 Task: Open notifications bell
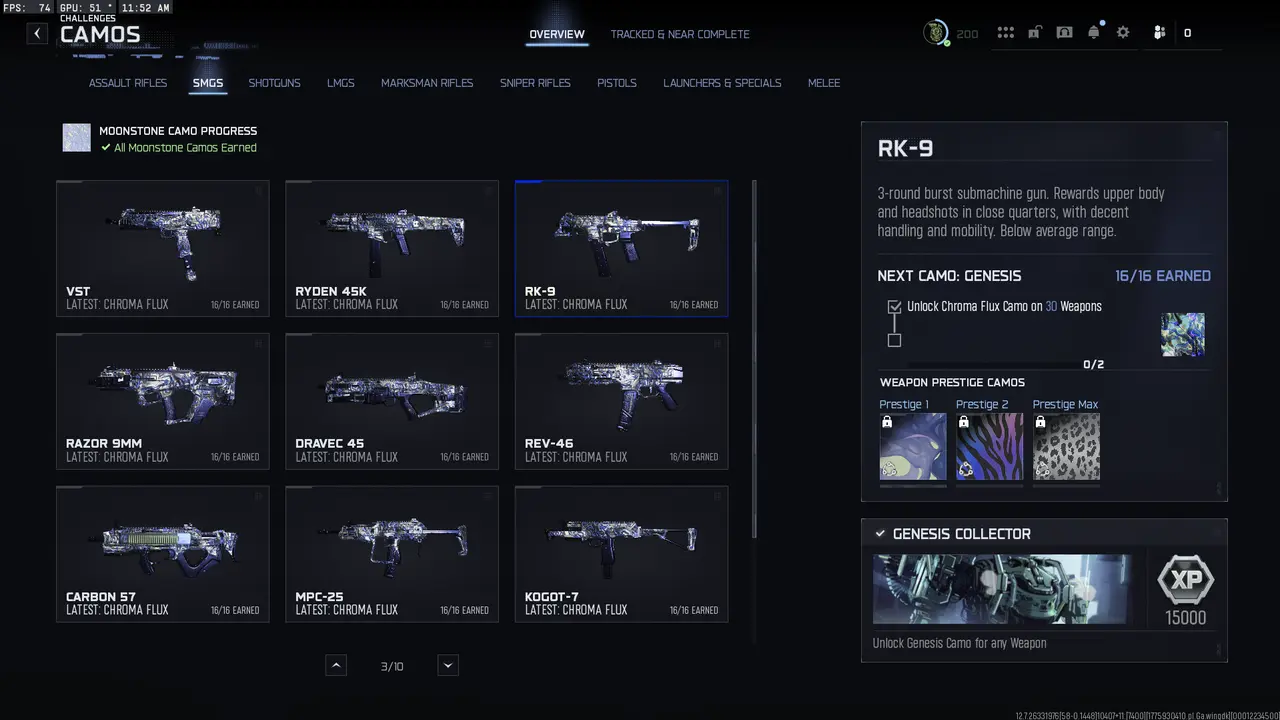1094,32
